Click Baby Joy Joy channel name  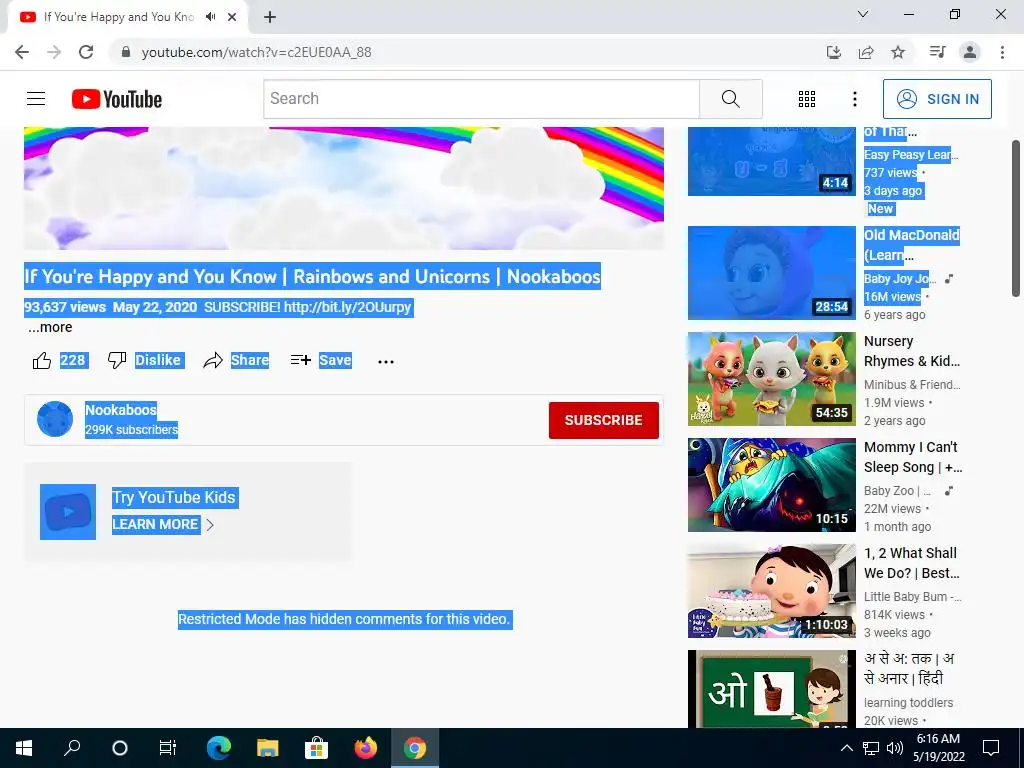click(x=899, y=279)
